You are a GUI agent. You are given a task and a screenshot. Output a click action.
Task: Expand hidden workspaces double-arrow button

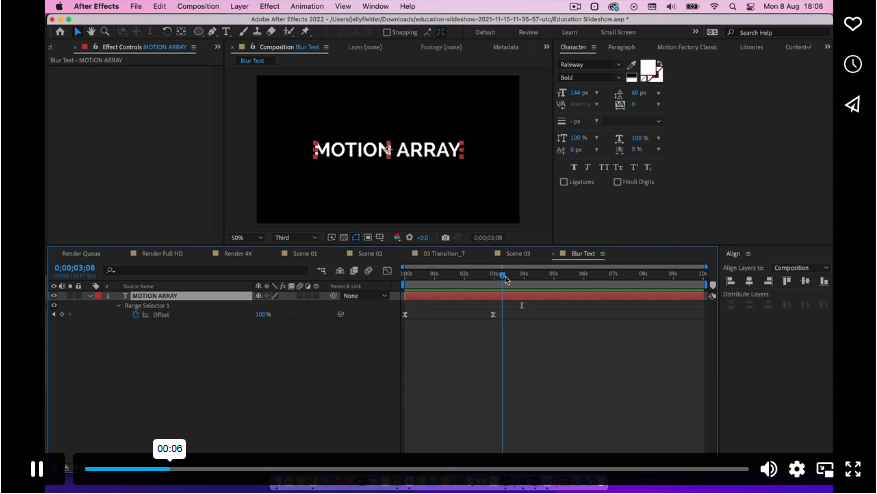[695, 32]
